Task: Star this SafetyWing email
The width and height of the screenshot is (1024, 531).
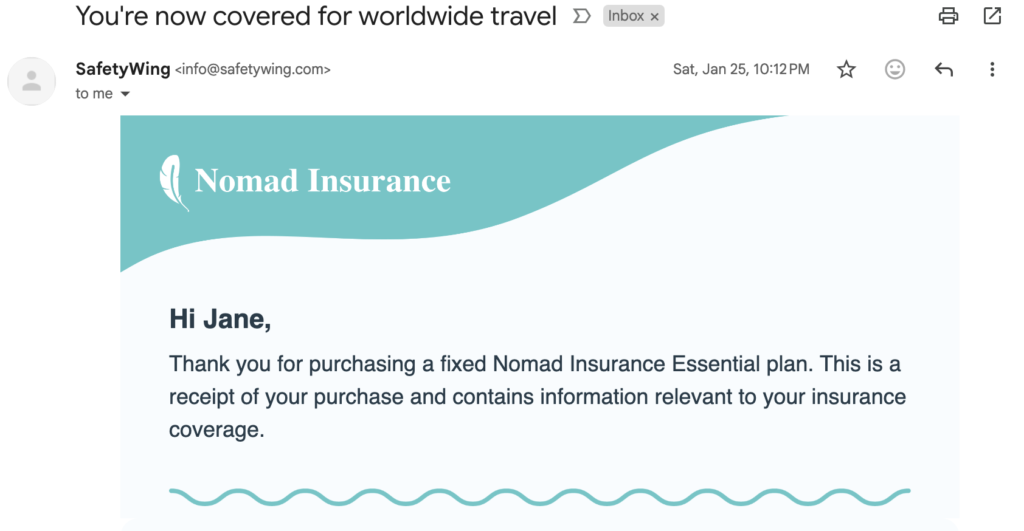Action: tap(846, 70)
